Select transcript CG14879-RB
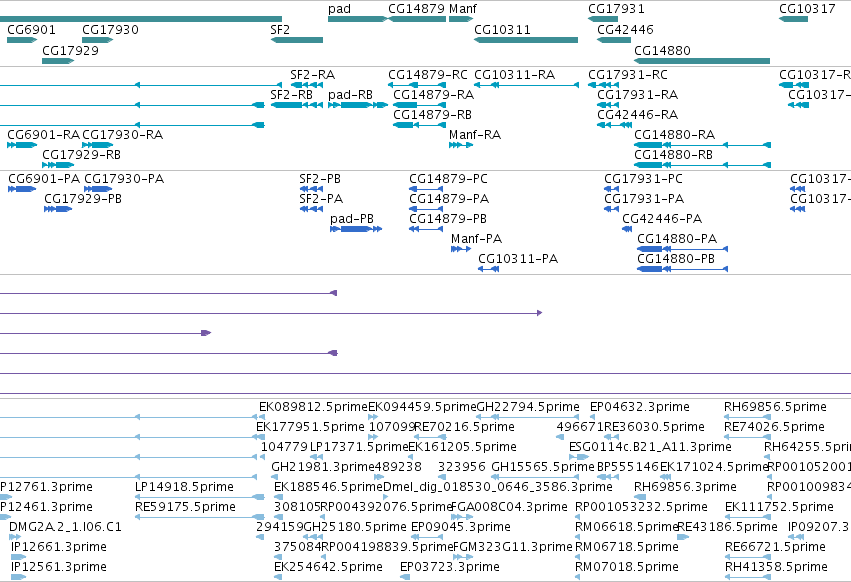This screenshot has height=582, width=851. click(x=420, y=125)
